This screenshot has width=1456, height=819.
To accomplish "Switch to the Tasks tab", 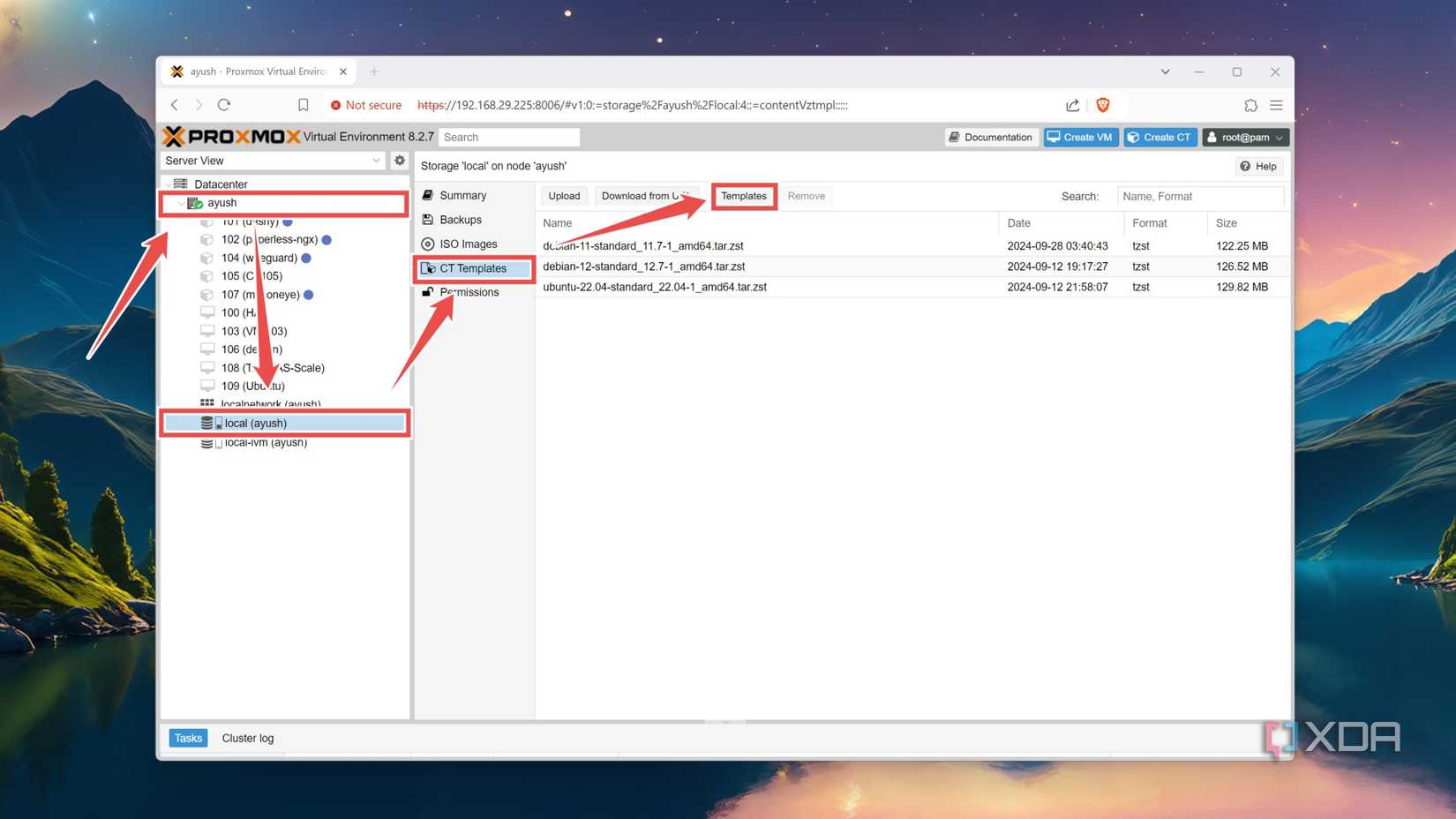I will 188,738.
